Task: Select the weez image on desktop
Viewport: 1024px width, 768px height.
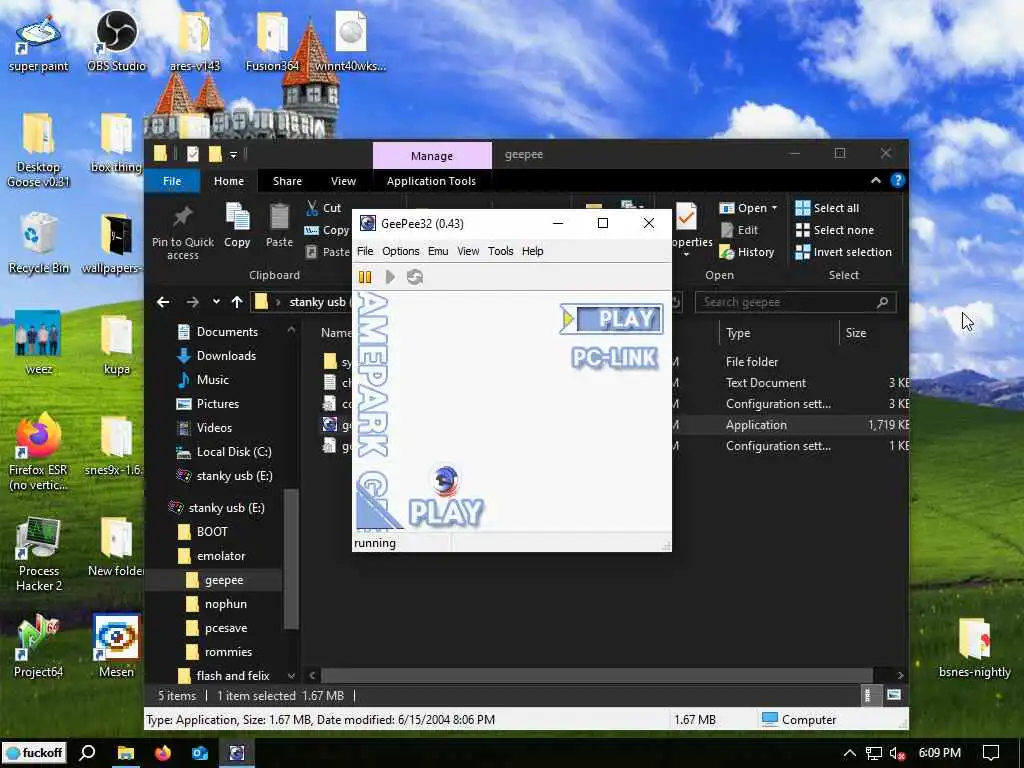Action: 38,343
